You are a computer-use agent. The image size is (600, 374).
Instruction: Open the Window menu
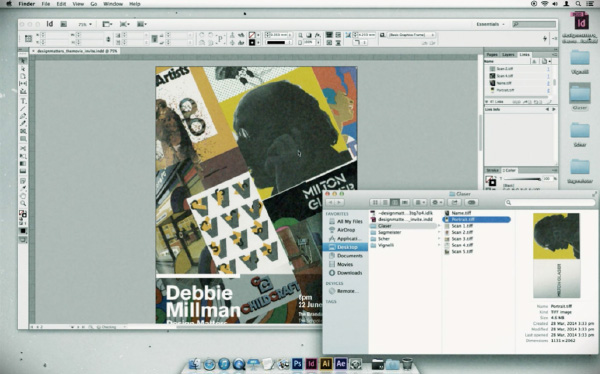tap(113, 4)
